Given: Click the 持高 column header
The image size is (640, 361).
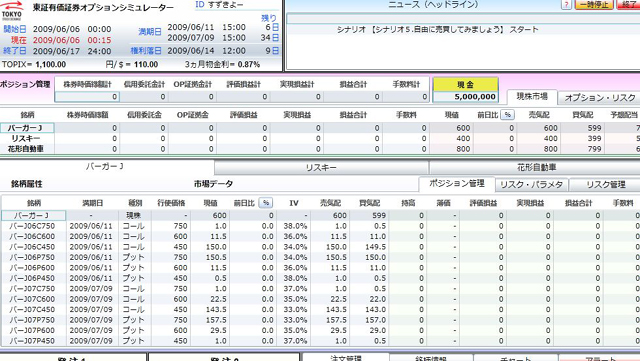Looking at the screenshot, I should click(408, 203).
